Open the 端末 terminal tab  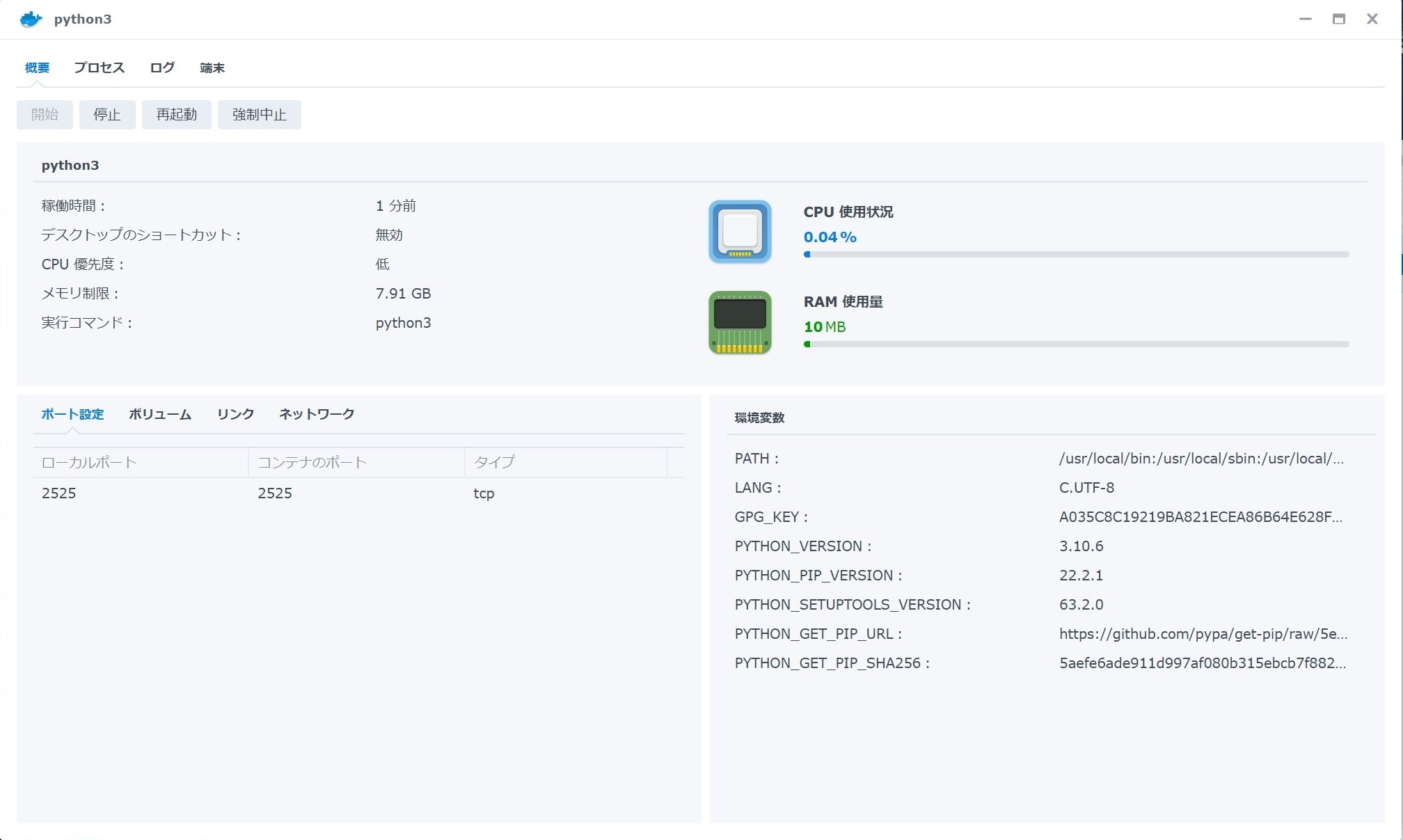click(212, 68)
